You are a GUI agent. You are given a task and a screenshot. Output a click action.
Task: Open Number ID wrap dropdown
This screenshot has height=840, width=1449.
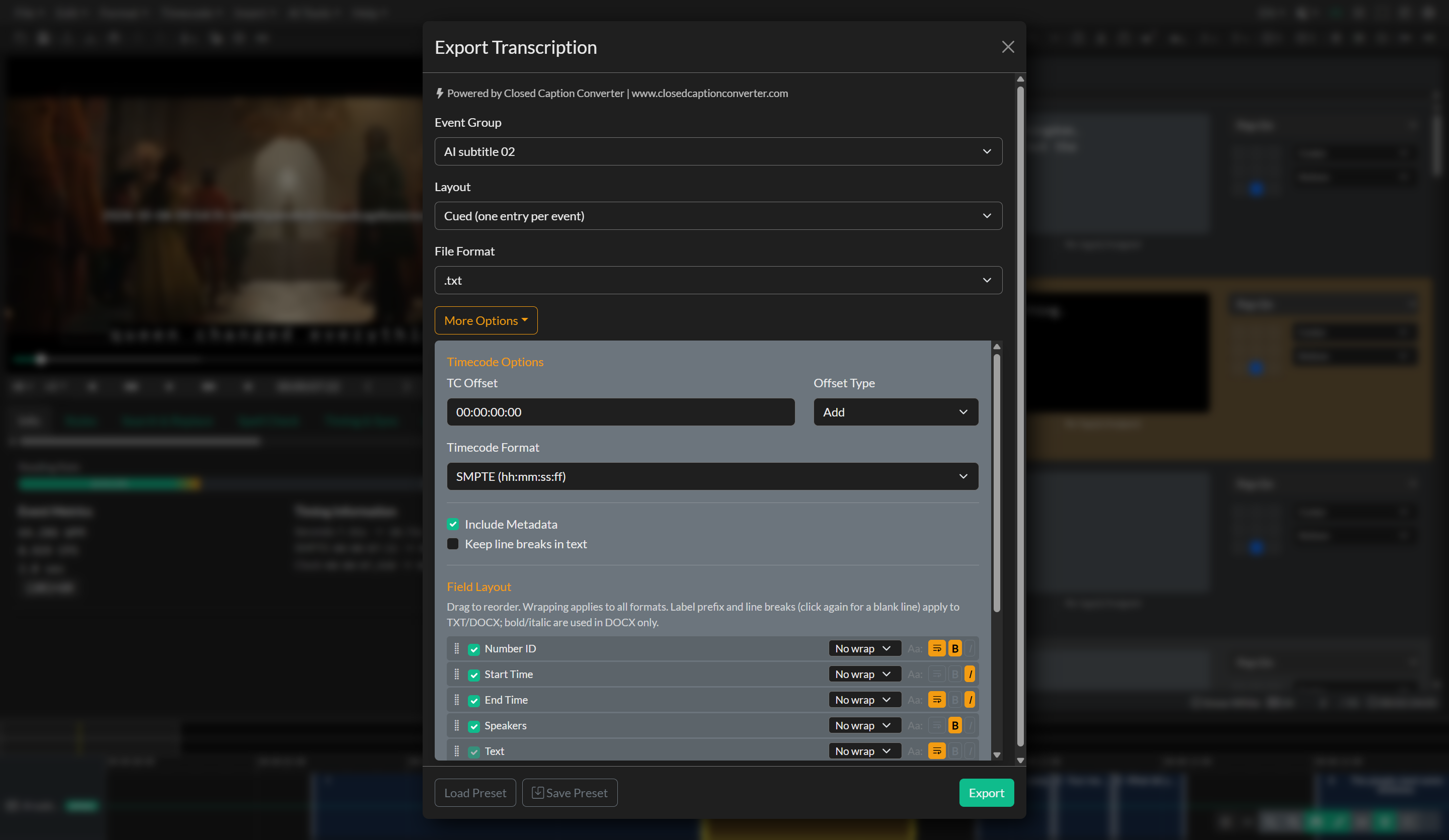[864, 648]
